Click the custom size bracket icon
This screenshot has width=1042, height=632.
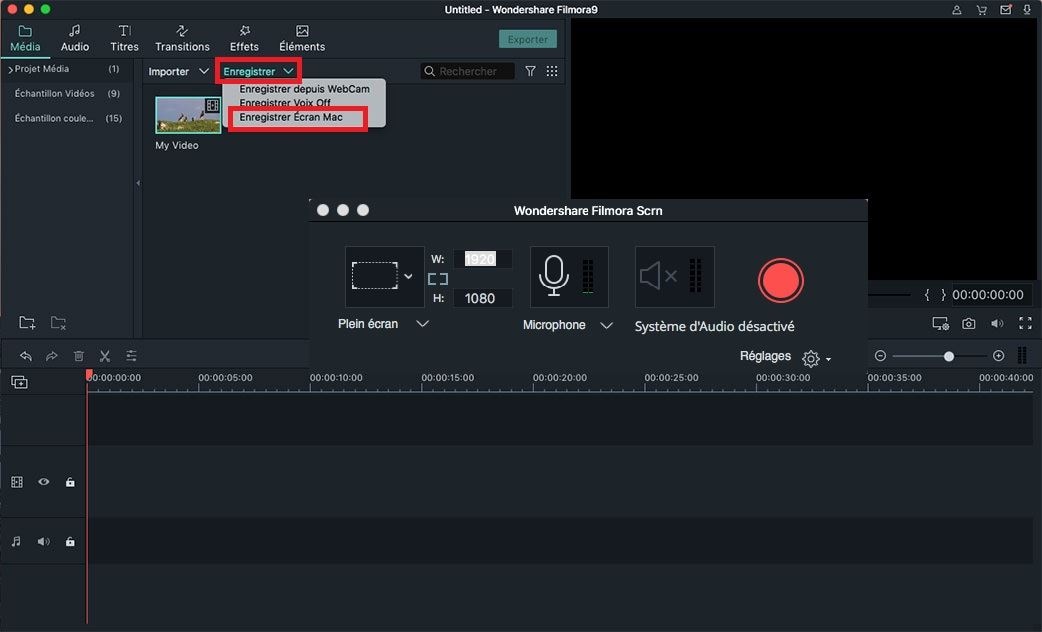pos(438,279)
